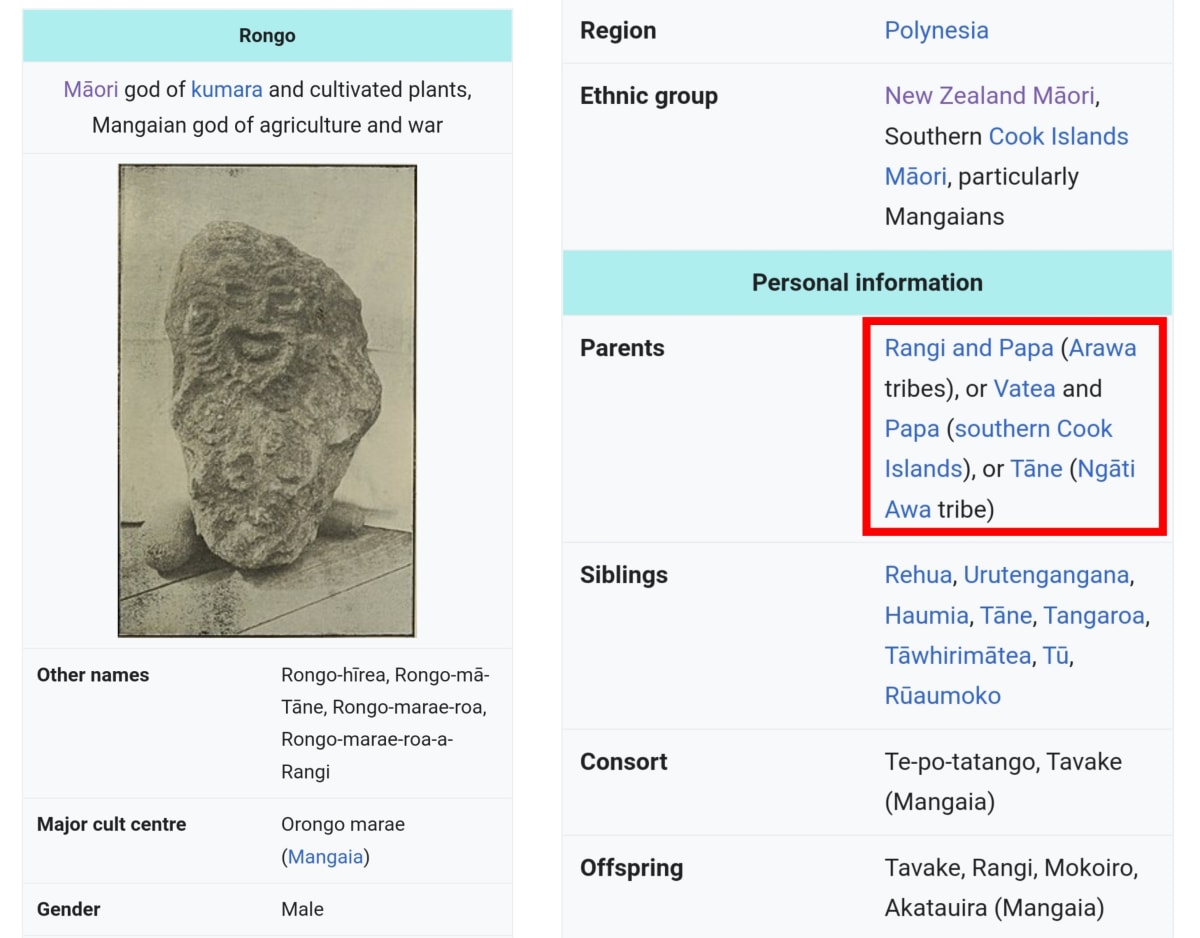1200x938 pixels.
Task: Open the Rongo stone image thumbnail
Action: [x=267, y=401]
